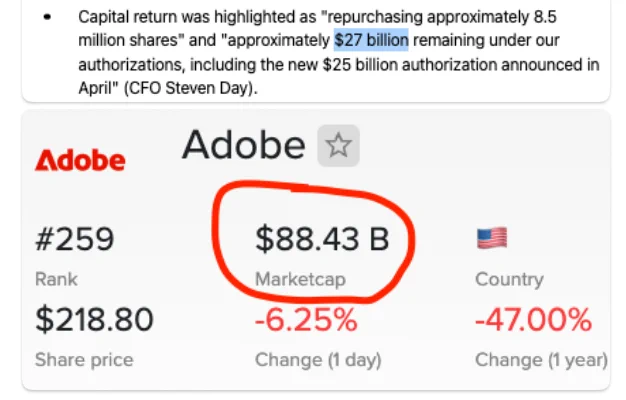Click the Change (1 year) label
The height and width of the screenshot is (400, 626).
(541, 360)
